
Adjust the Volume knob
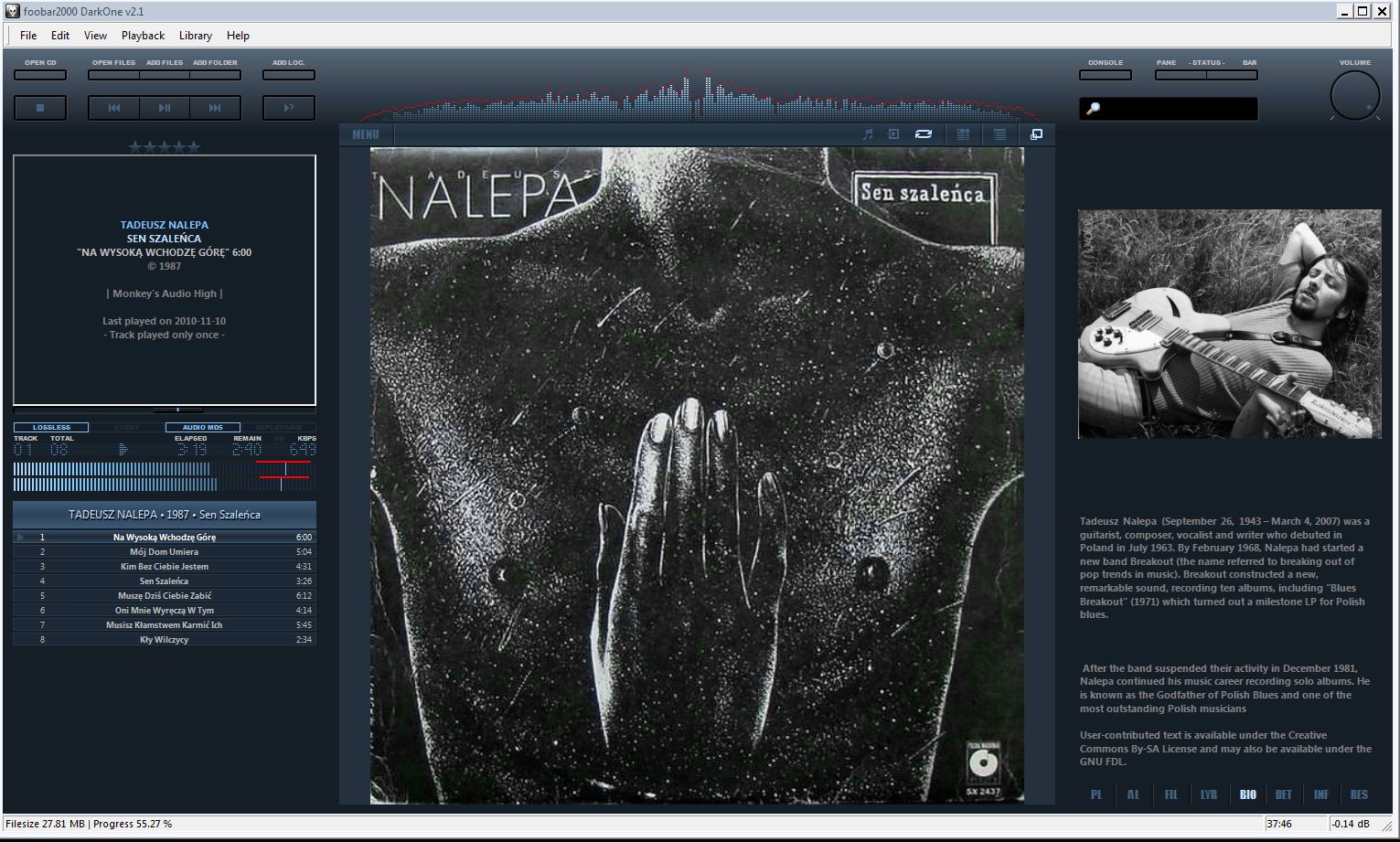click(x=1355, y=95)
